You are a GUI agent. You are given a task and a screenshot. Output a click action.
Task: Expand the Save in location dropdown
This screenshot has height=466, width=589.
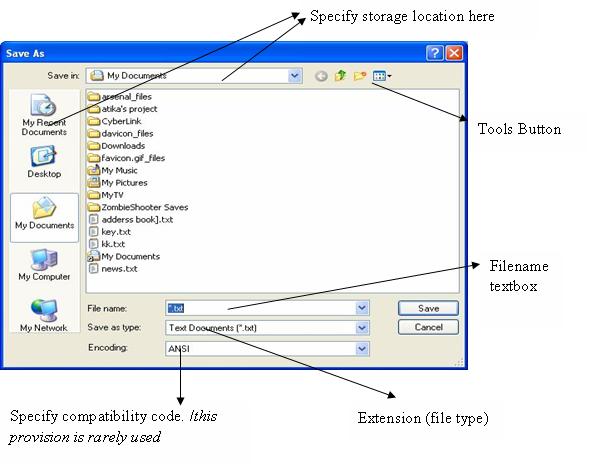point(295,76)
